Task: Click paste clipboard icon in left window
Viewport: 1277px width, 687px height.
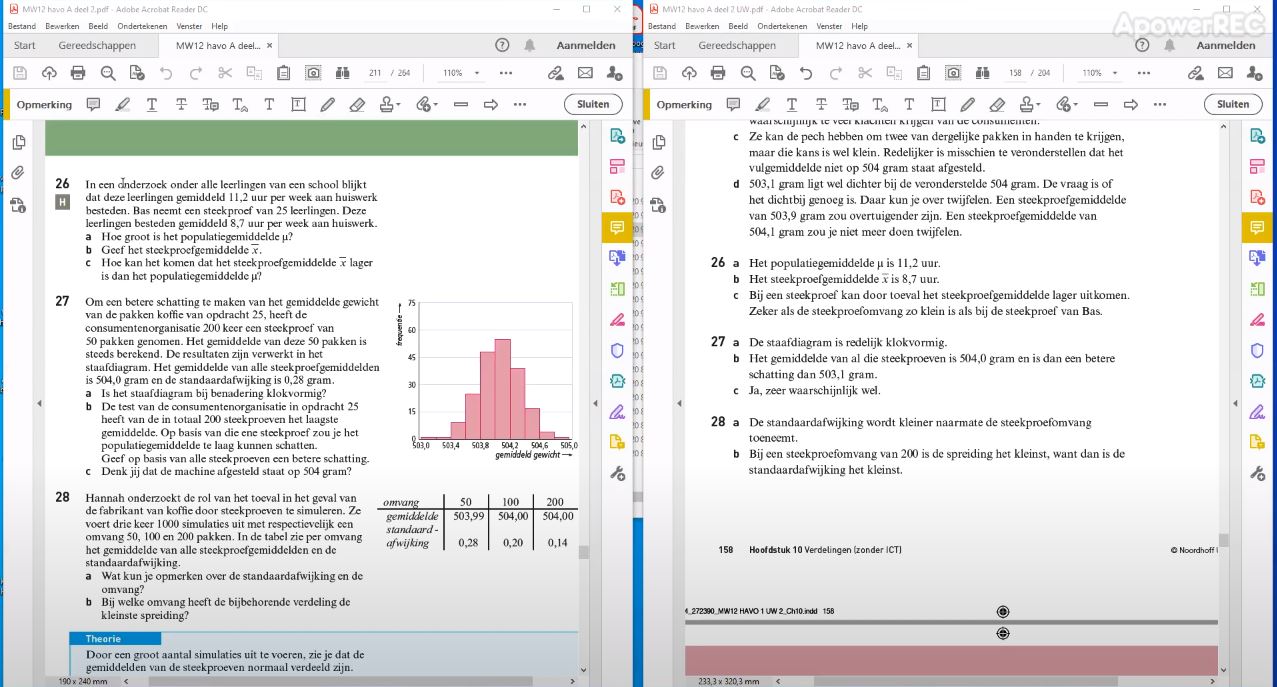Action: tap(283, 73)
